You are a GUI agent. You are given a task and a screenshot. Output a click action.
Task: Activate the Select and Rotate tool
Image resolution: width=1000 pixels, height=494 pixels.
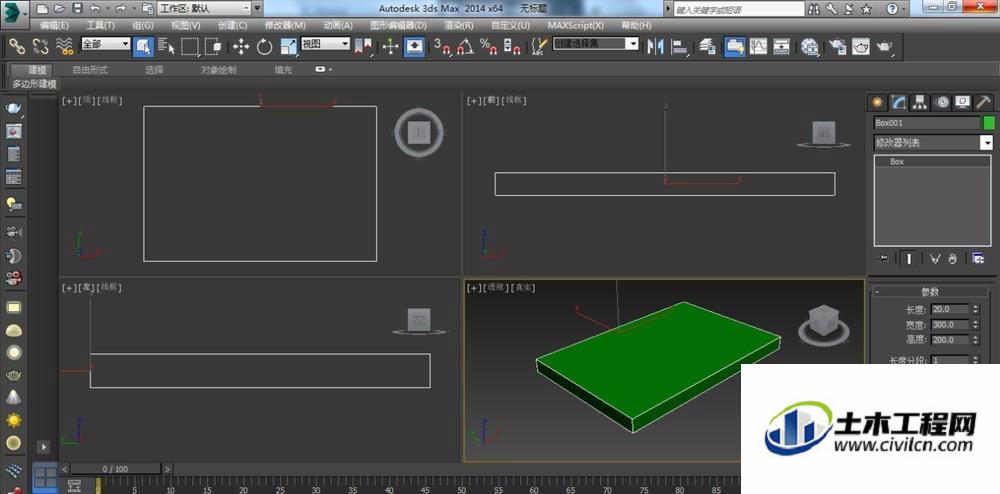click(265, 47)
